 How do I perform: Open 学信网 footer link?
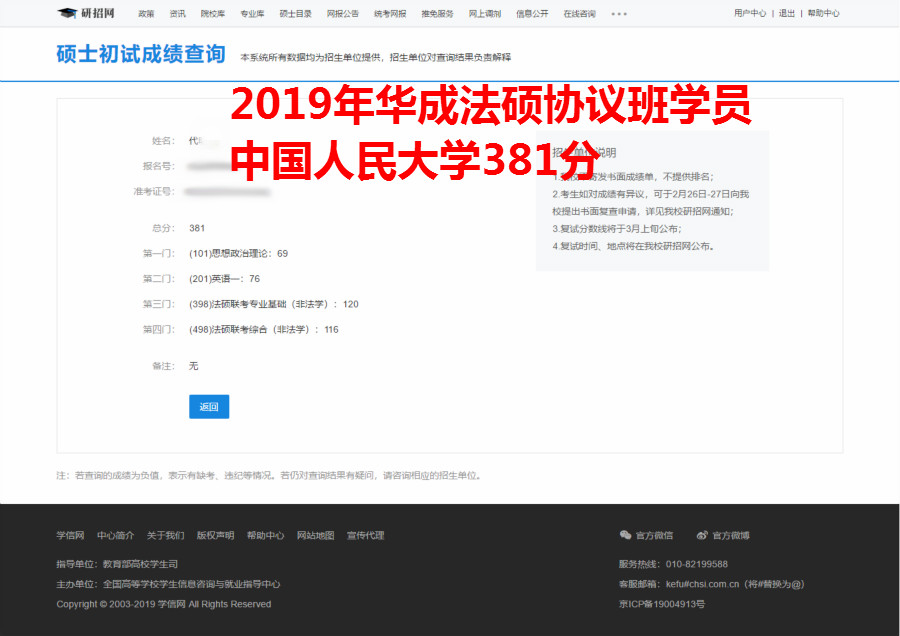pos(70,536)
